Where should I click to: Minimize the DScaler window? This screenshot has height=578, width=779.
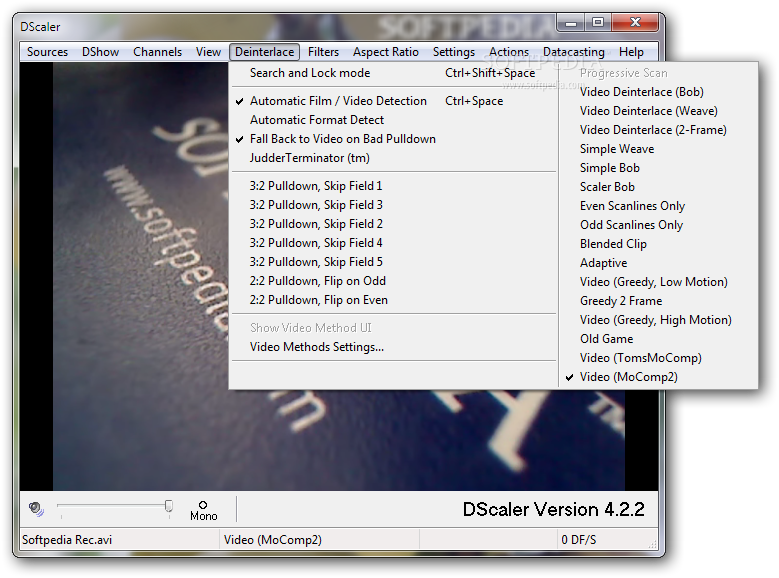[x=571, y=22]
